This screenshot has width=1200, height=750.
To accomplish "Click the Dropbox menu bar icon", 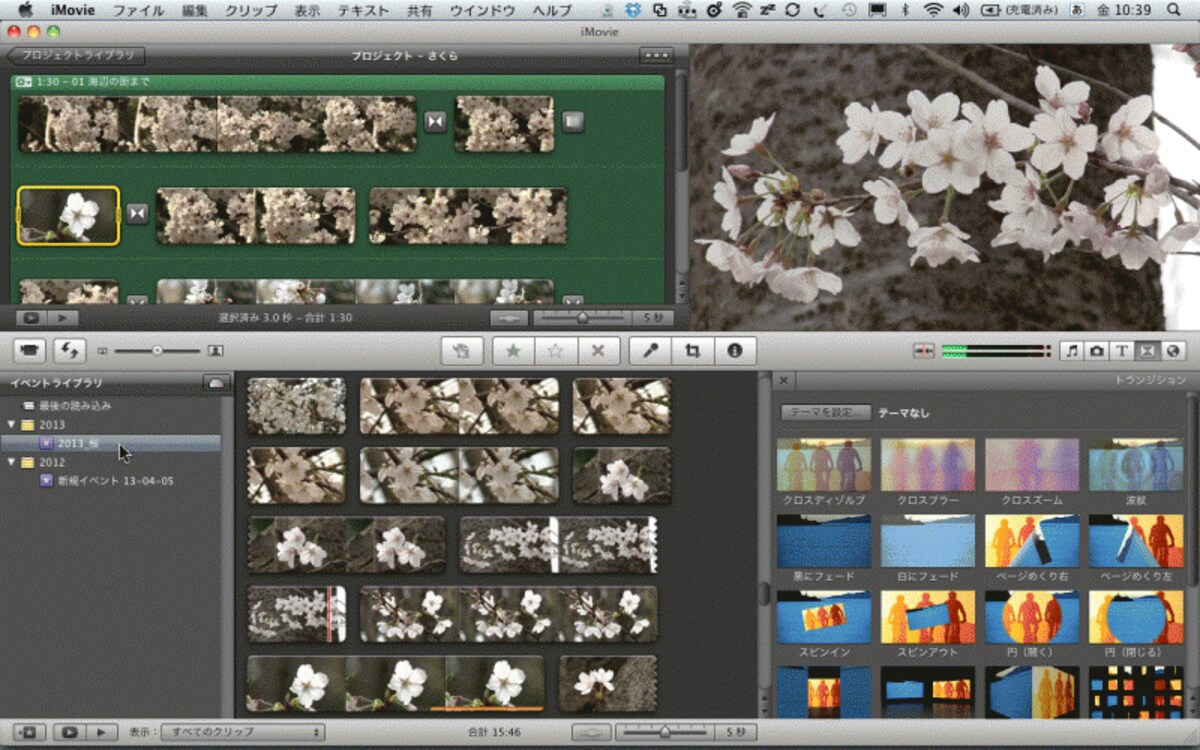I will tap(632, 11).
